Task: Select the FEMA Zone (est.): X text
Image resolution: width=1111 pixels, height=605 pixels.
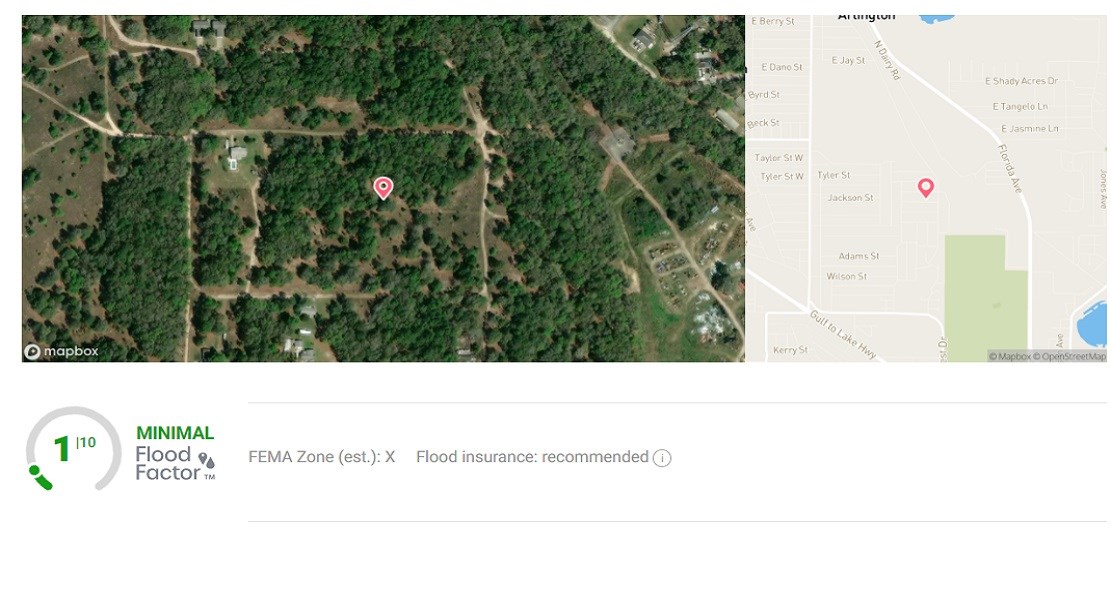Action: pyautogui.click(x=322, y=457)
